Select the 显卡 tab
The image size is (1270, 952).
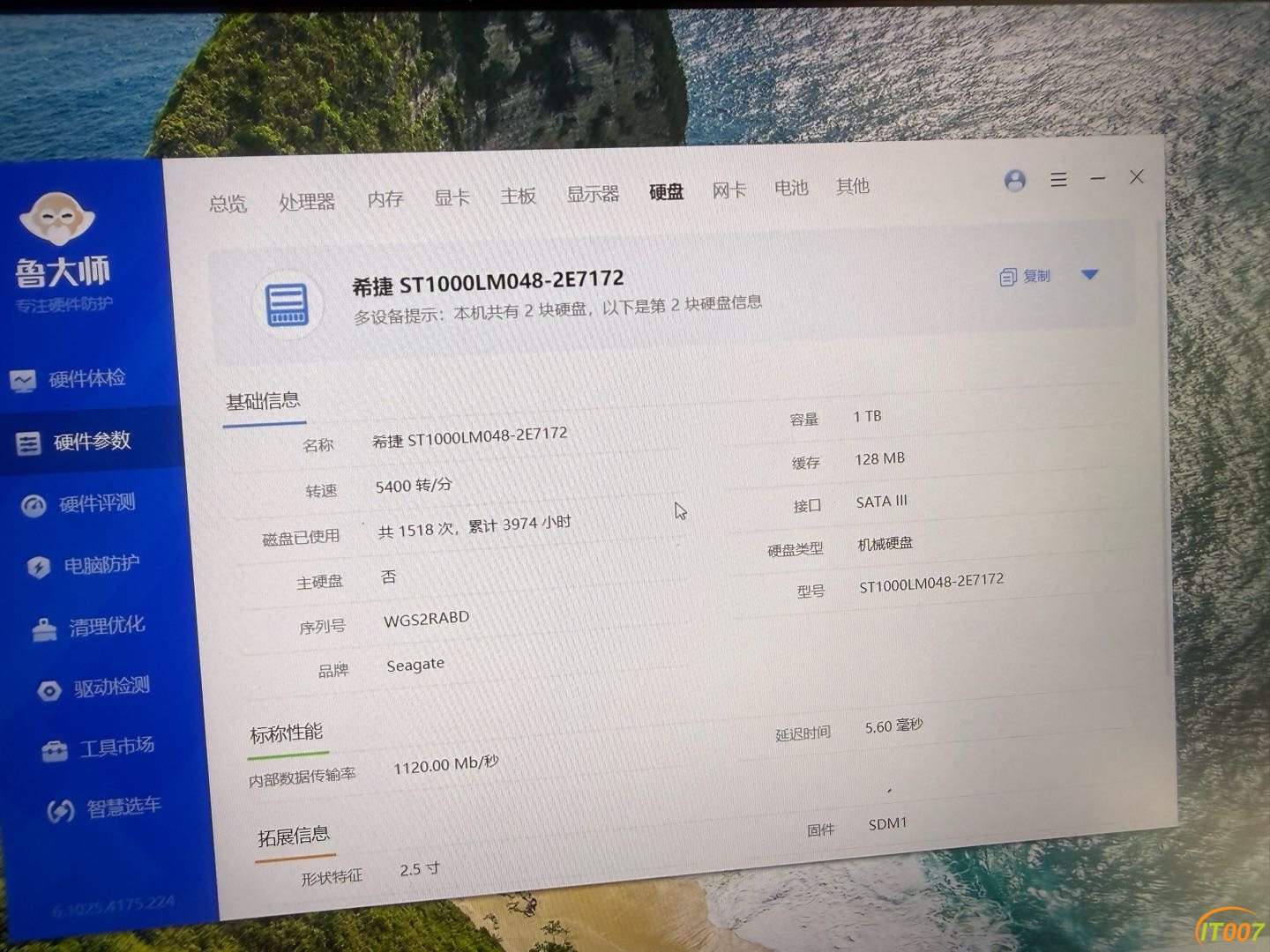(x=452, y=197)
